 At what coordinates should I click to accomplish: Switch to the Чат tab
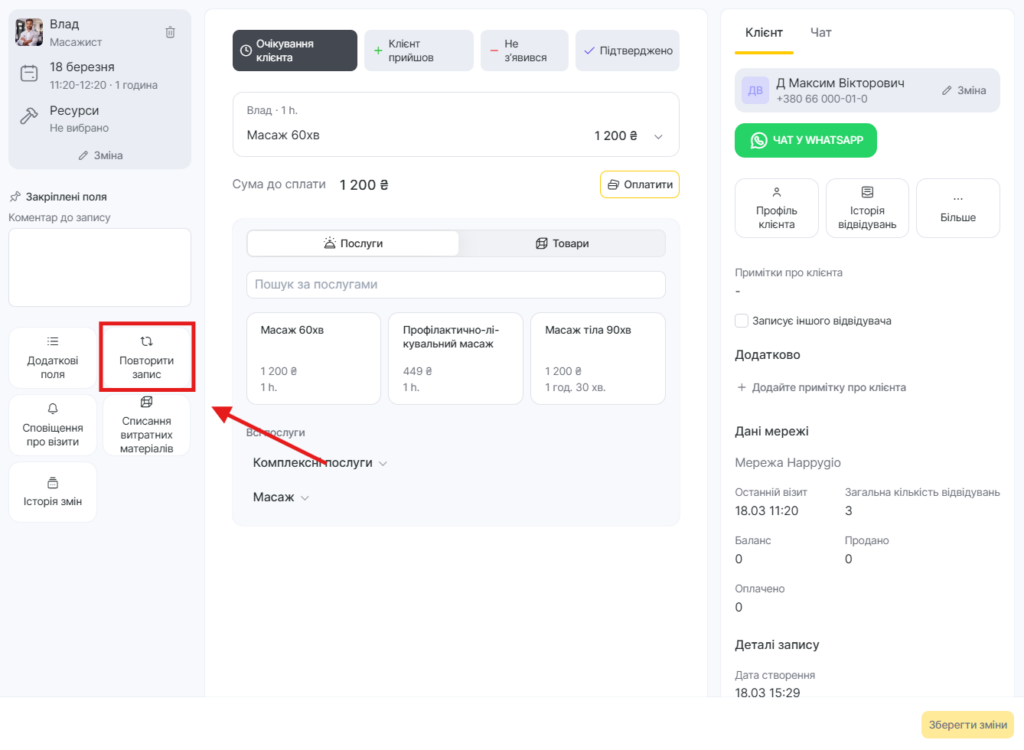coord(820,33)
